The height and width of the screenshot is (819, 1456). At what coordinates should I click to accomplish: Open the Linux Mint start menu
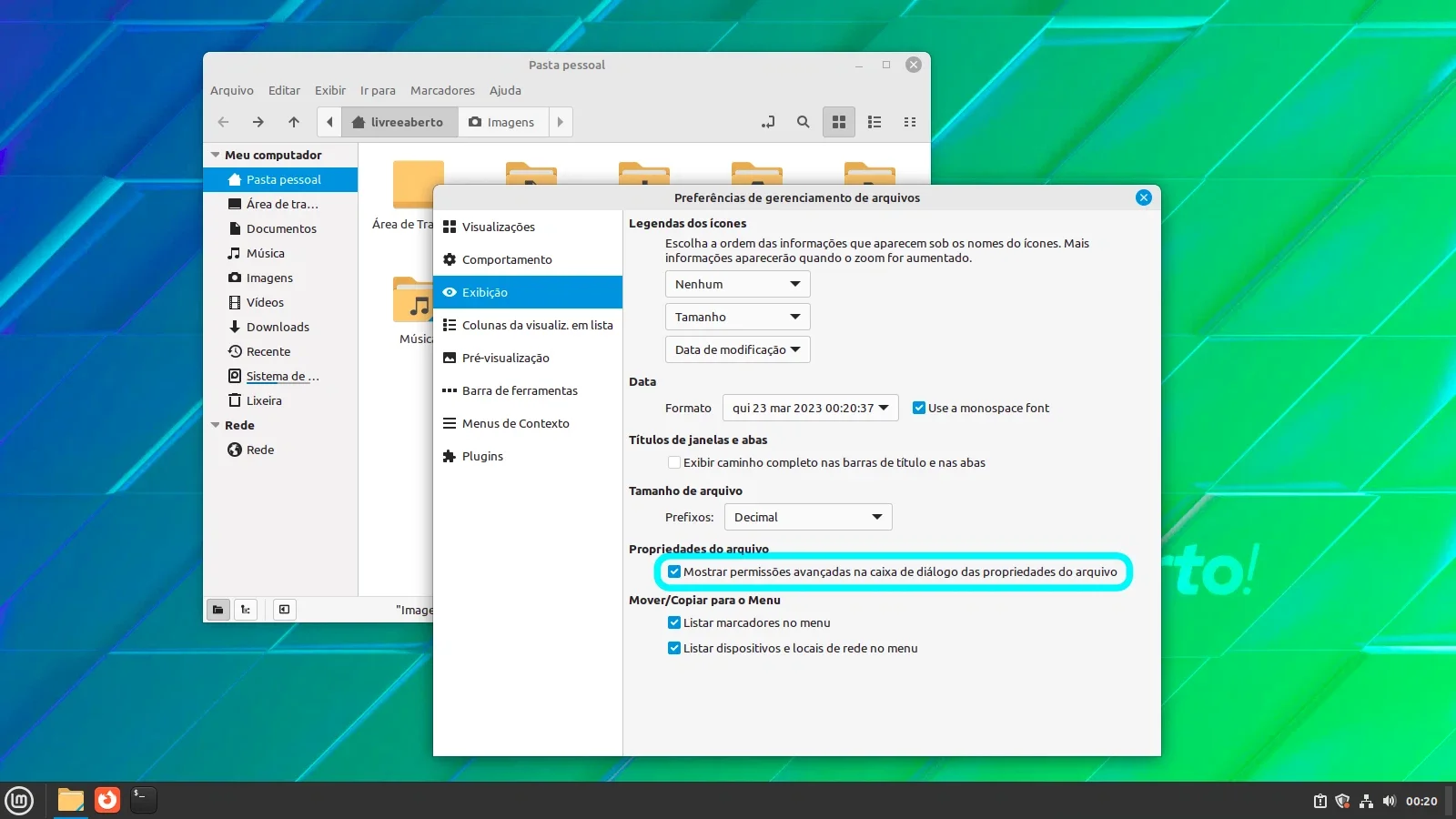pos(19,801)
